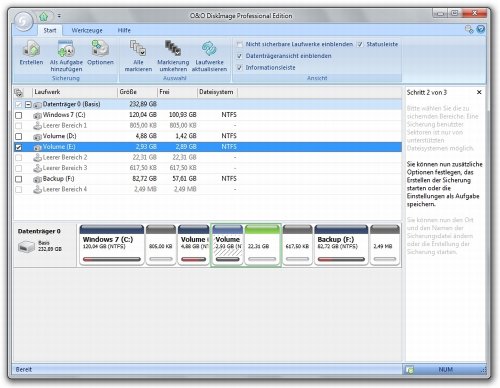Select Windows 7 (C:) partition block in disk view
Screen dimensions: 500x388
[112, 245]
